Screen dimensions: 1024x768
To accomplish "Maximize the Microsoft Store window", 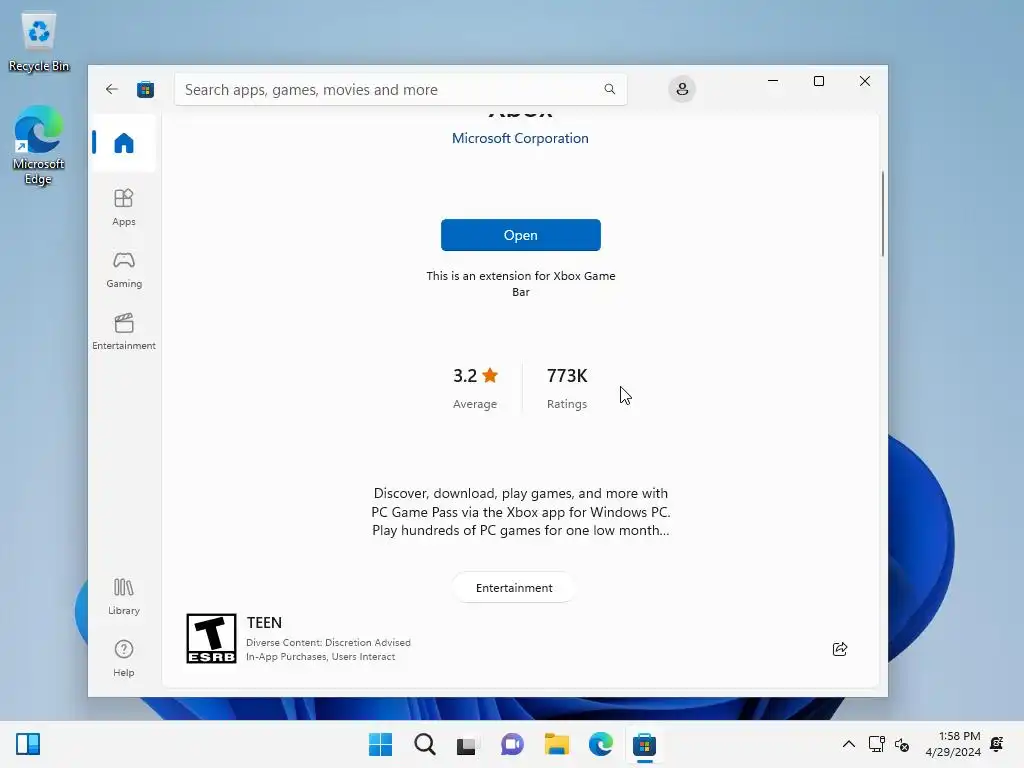I will pyautogui.click(x=819, y=81).
